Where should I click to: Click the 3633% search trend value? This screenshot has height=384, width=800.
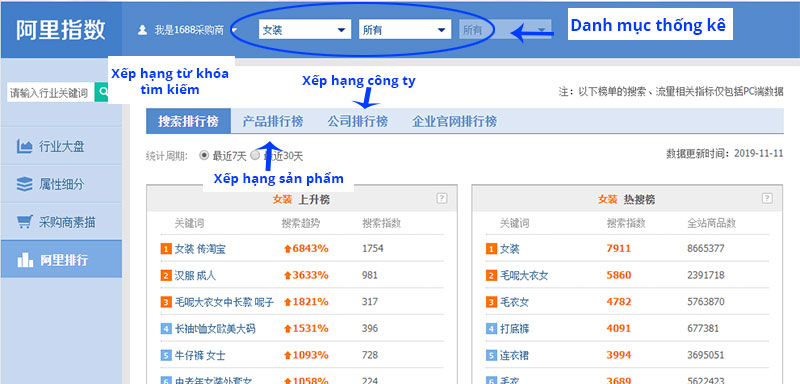click(x=306, y=275)
